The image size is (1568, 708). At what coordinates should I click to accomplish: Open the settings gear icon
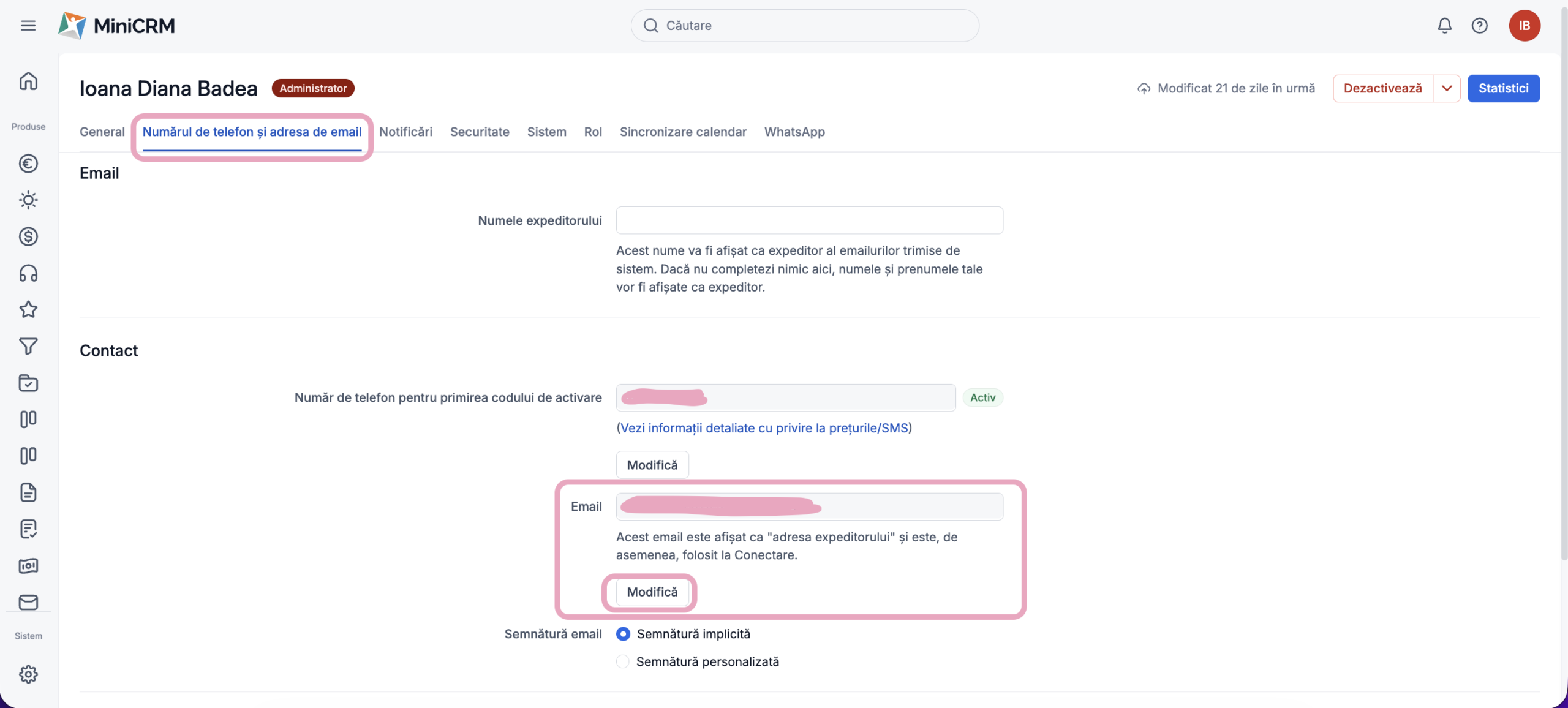28,674
